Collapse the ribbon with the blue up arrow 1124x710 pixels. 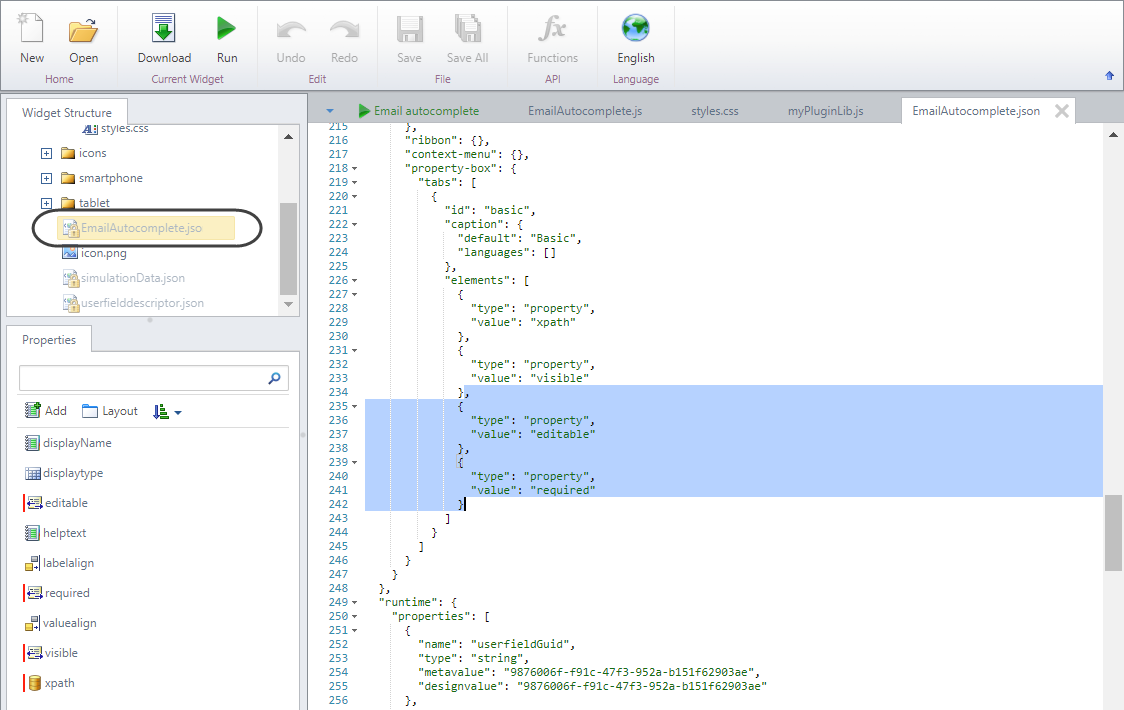pyautogui.click(x=1110, y=75)
